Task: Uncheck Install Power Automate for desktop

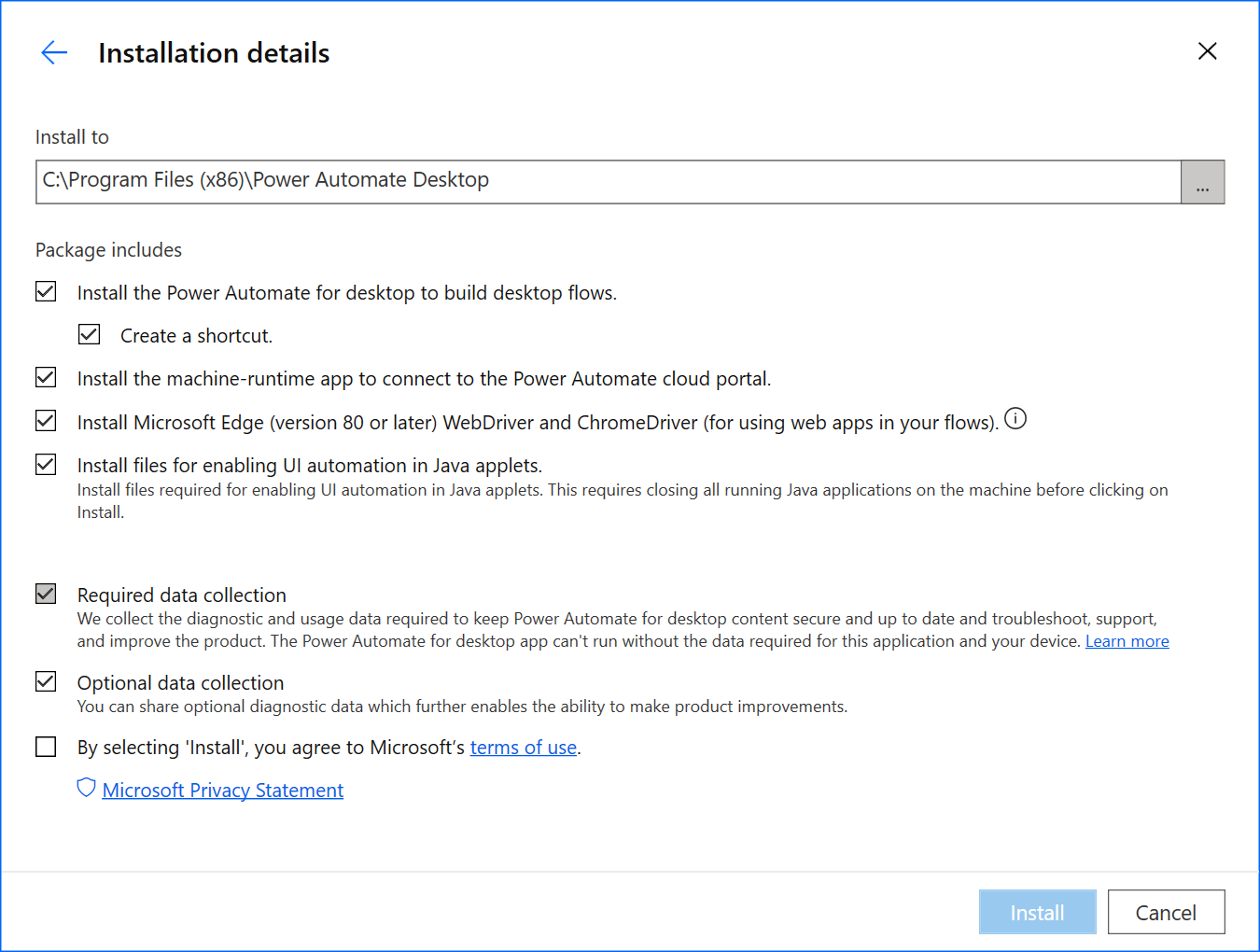Action: [x=46, y=292]
